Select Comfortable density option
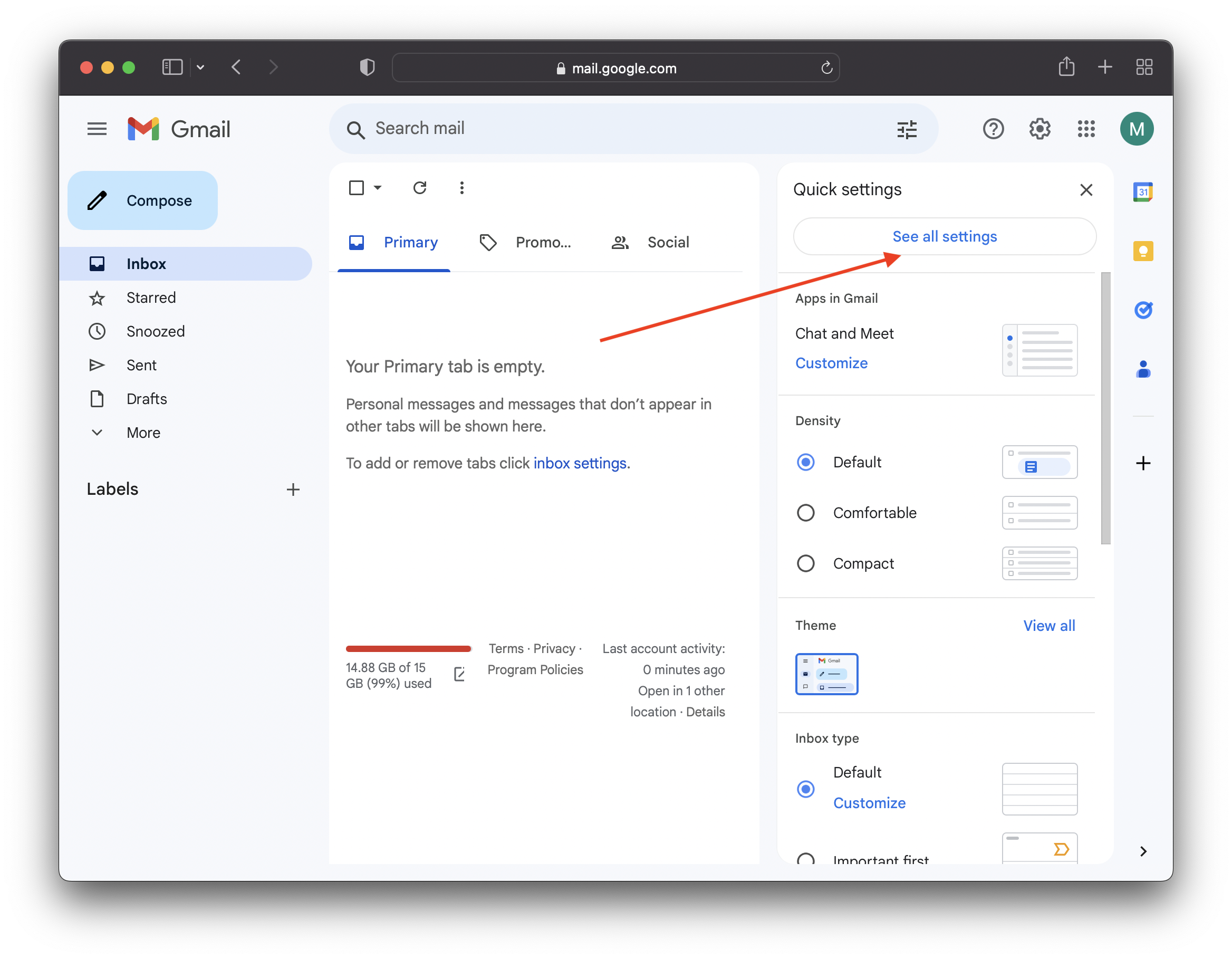Image resolution: width=1232 pixels, height=959 pixels. (805, 512)
